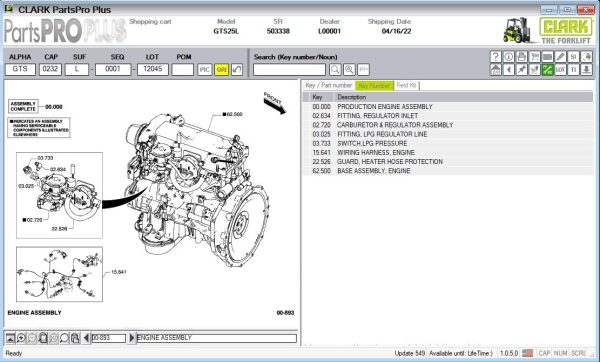
Task: Click the SUF field showing L
Action: pos(77,69)
